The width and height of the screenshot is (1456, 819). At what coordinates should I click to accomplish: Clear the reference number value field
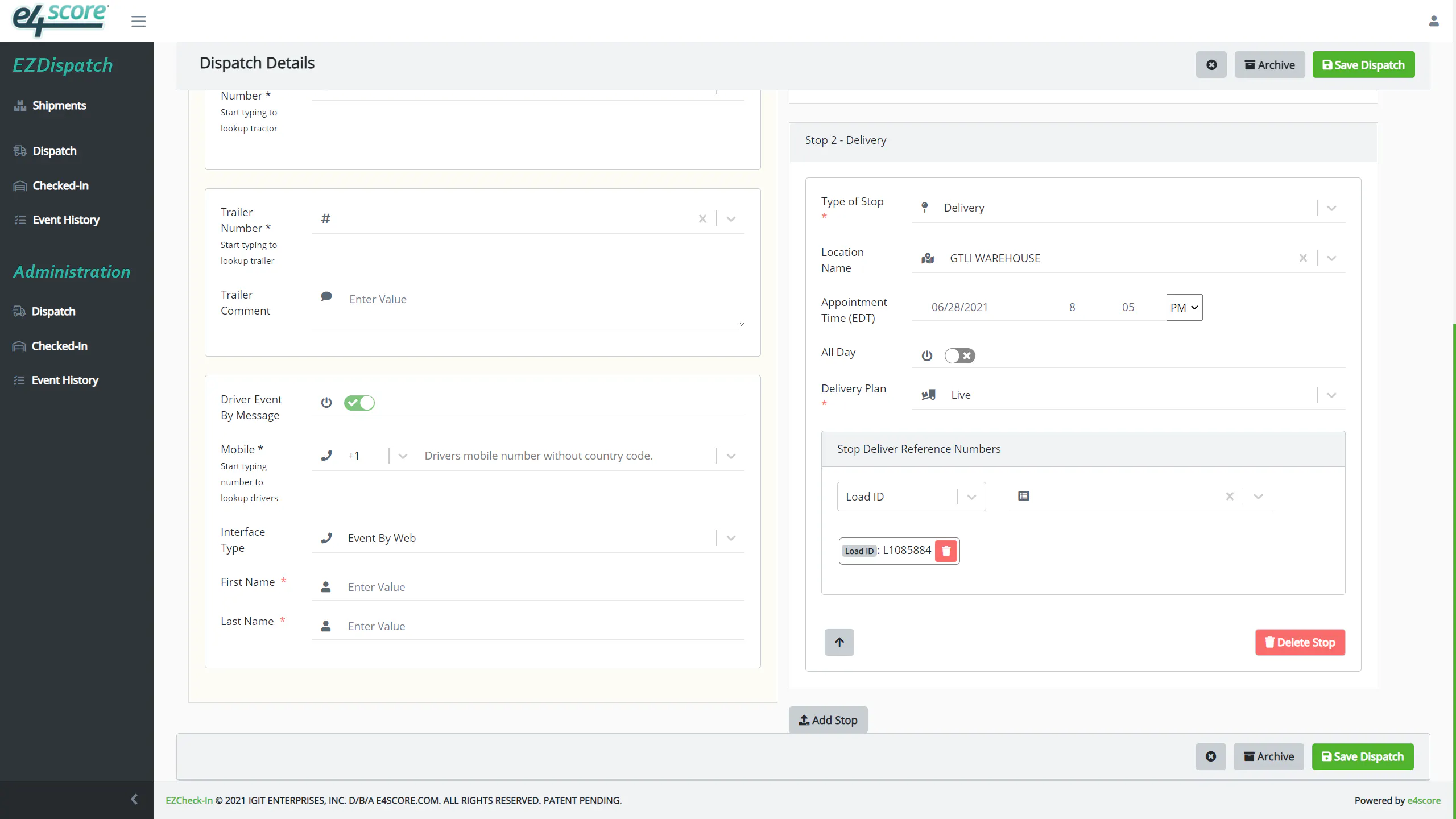[1230, 497]
